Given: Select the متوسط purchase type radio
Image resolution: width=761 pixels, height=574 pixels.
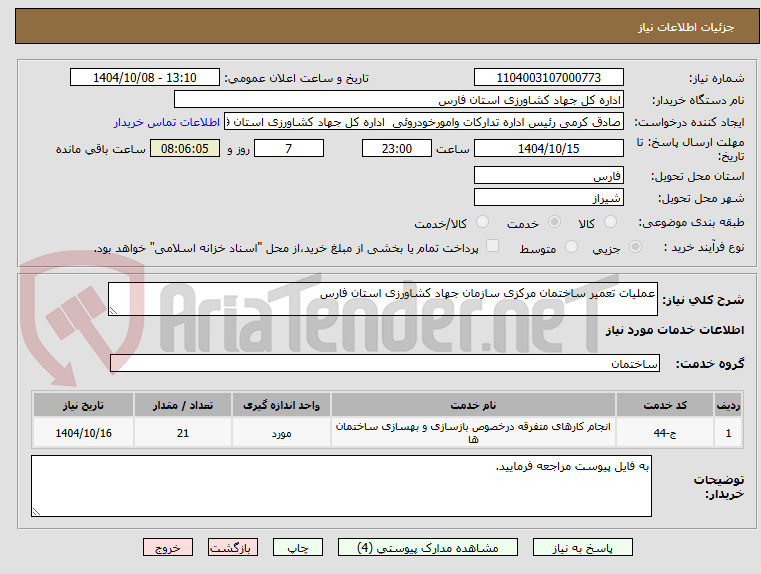Looking at the screenshot, I should (571, 247).
